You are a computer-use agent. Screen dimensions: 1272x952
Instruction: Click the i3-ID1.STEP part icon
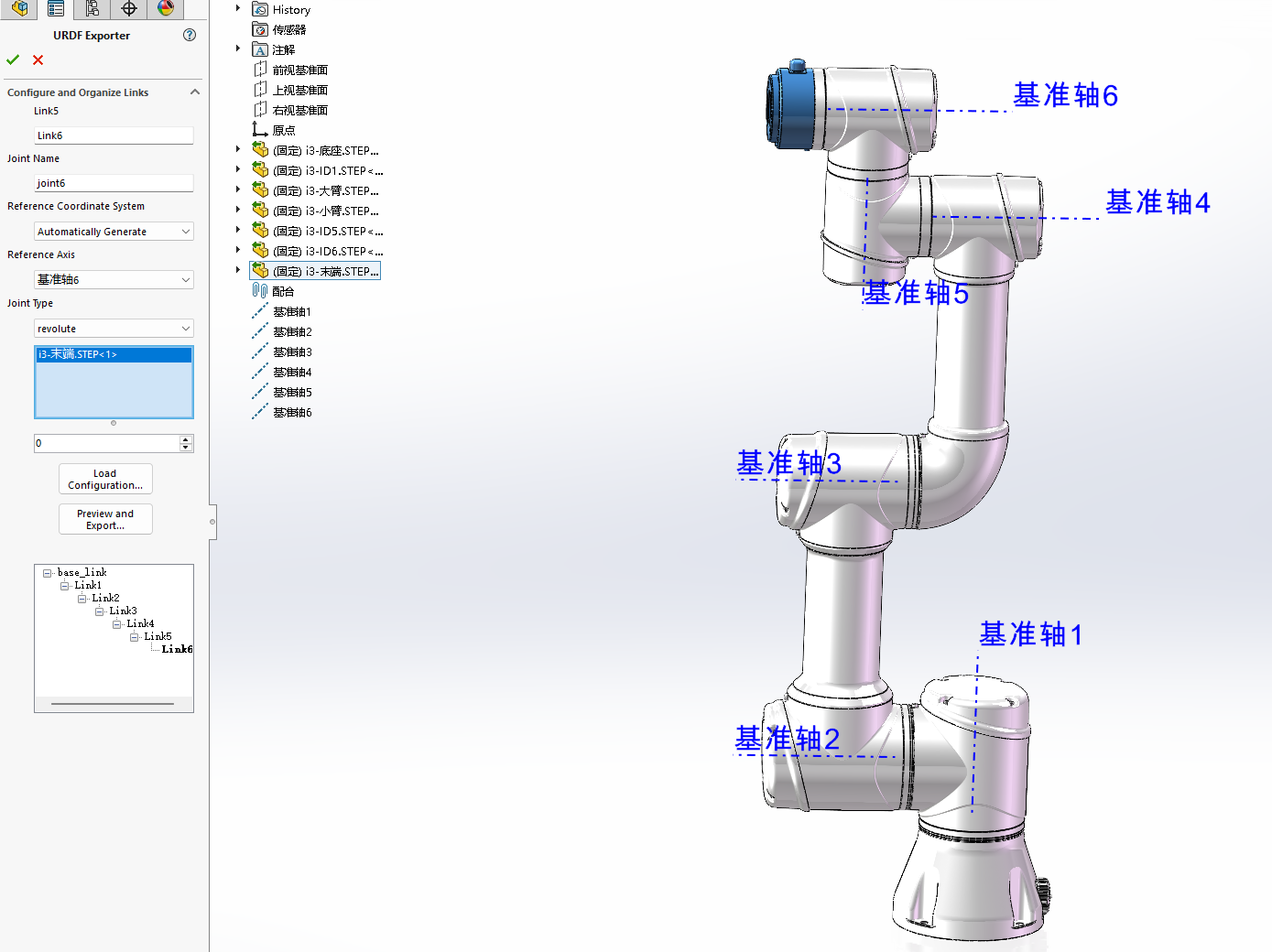pos(260,170)
